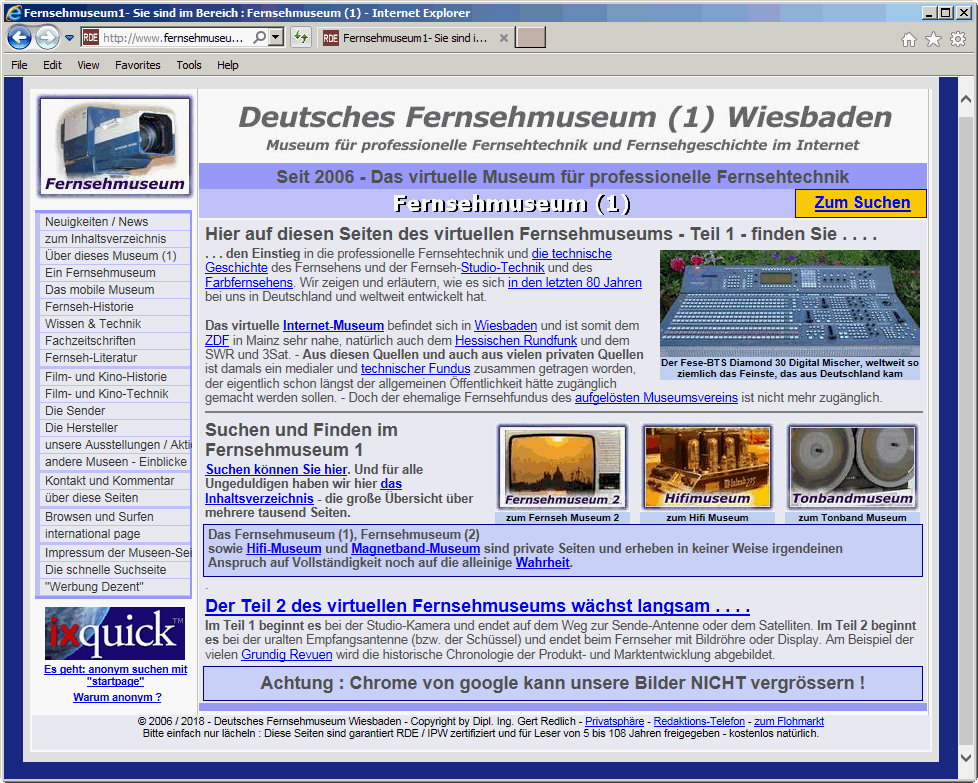Click the search magnifier in address bar
The width and height of the screenshot is (978, 783).
click(259, 37)
